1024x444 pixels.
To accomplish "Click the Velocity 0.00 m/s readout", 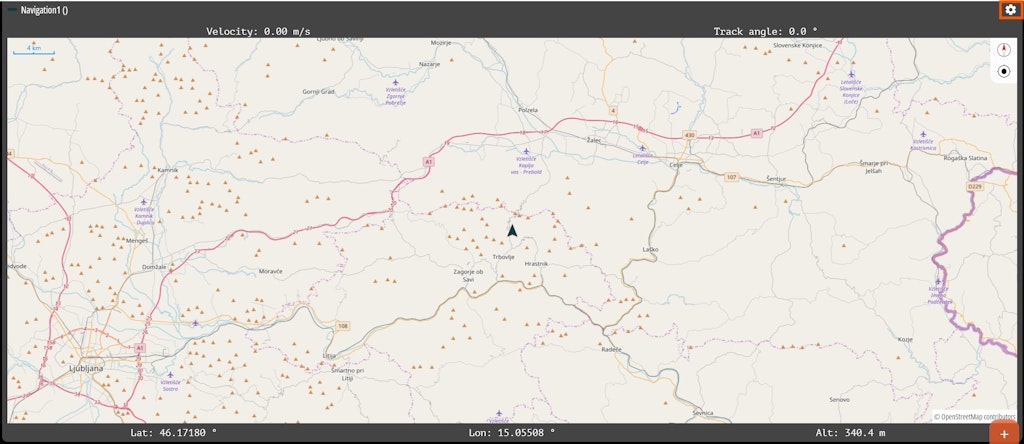I will tap(258, 31).
